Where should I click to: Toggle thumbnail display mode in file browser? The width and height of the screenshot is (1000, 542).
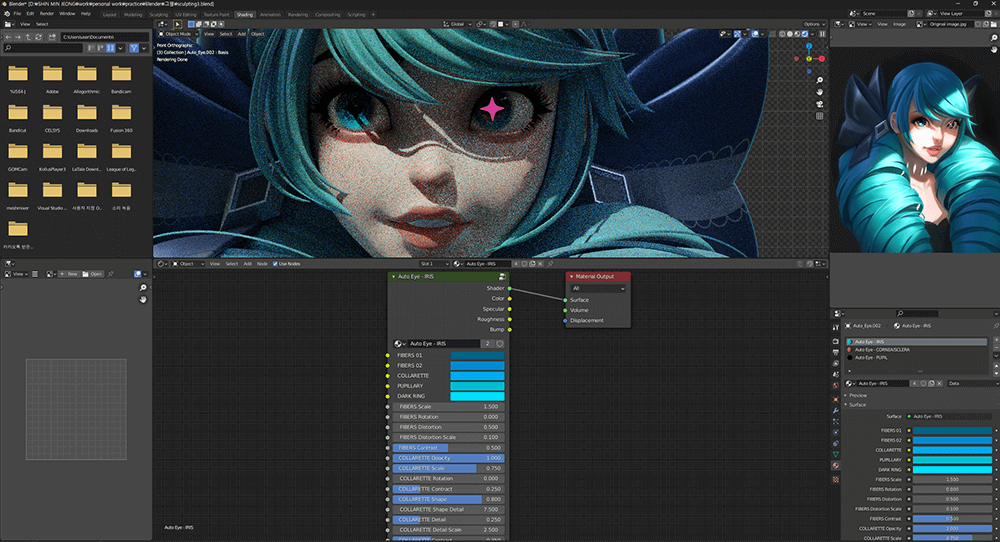(111, 48)
